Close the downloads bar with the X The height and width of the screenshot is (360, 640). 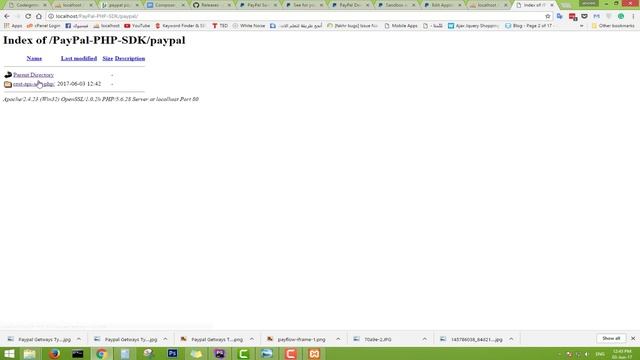click(x=633, y=339)
